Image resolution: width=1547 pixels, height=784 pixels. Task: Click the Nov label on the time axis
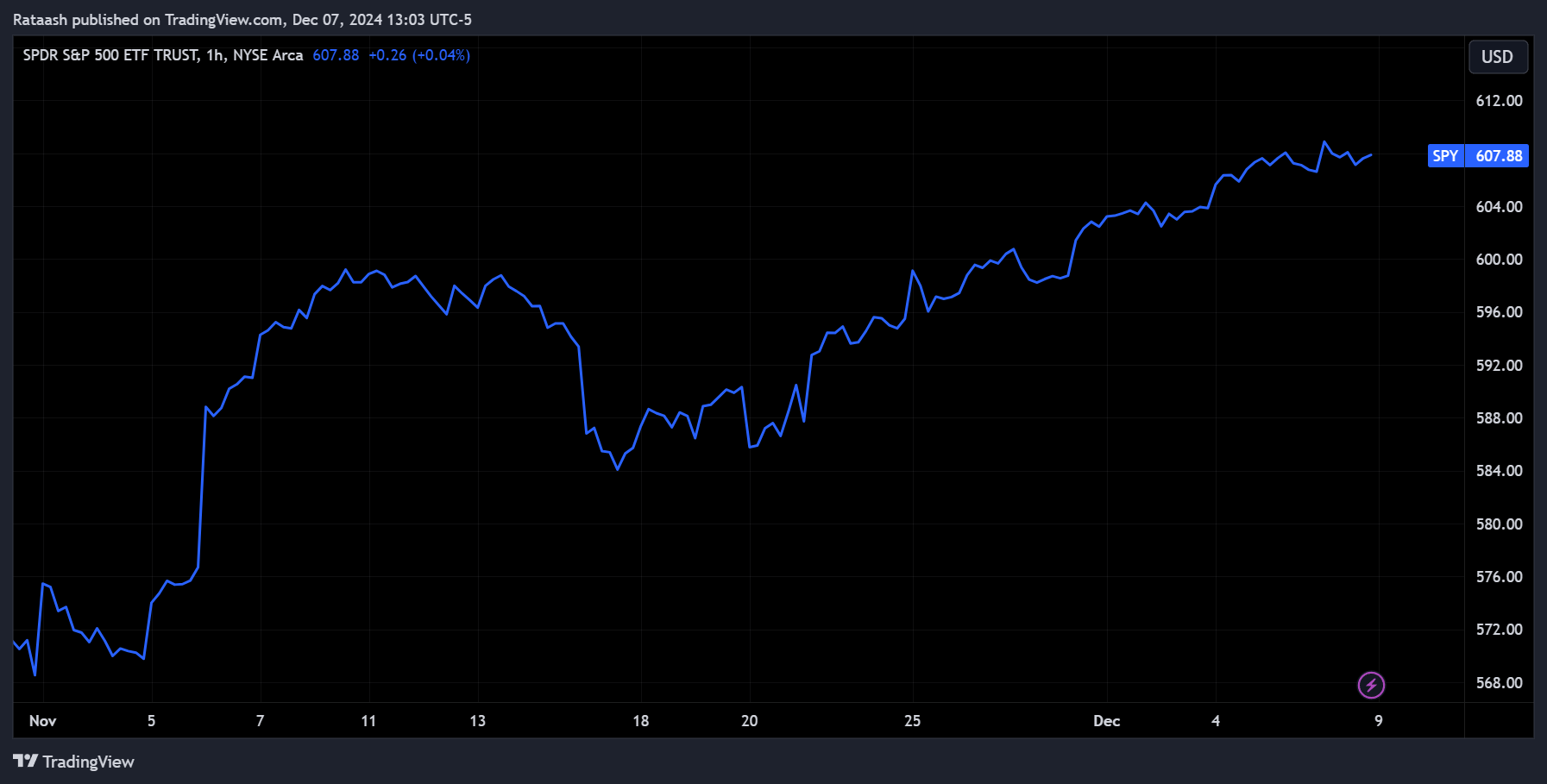[x=42, y=721]
